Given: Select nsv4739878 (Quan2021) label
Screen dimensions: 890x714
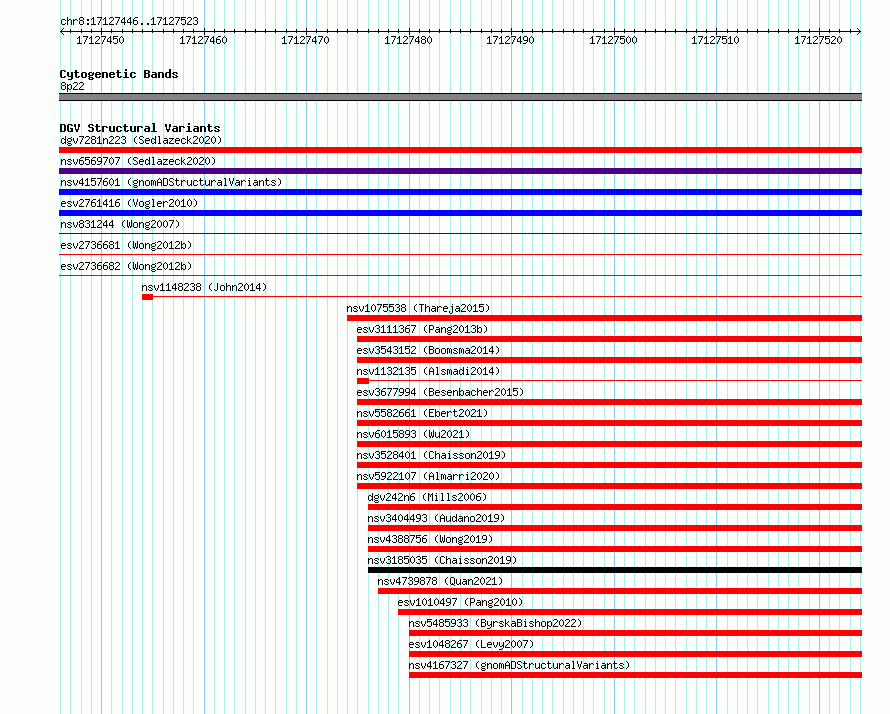Looking at the screenshot, I should [x=440, y=581].
